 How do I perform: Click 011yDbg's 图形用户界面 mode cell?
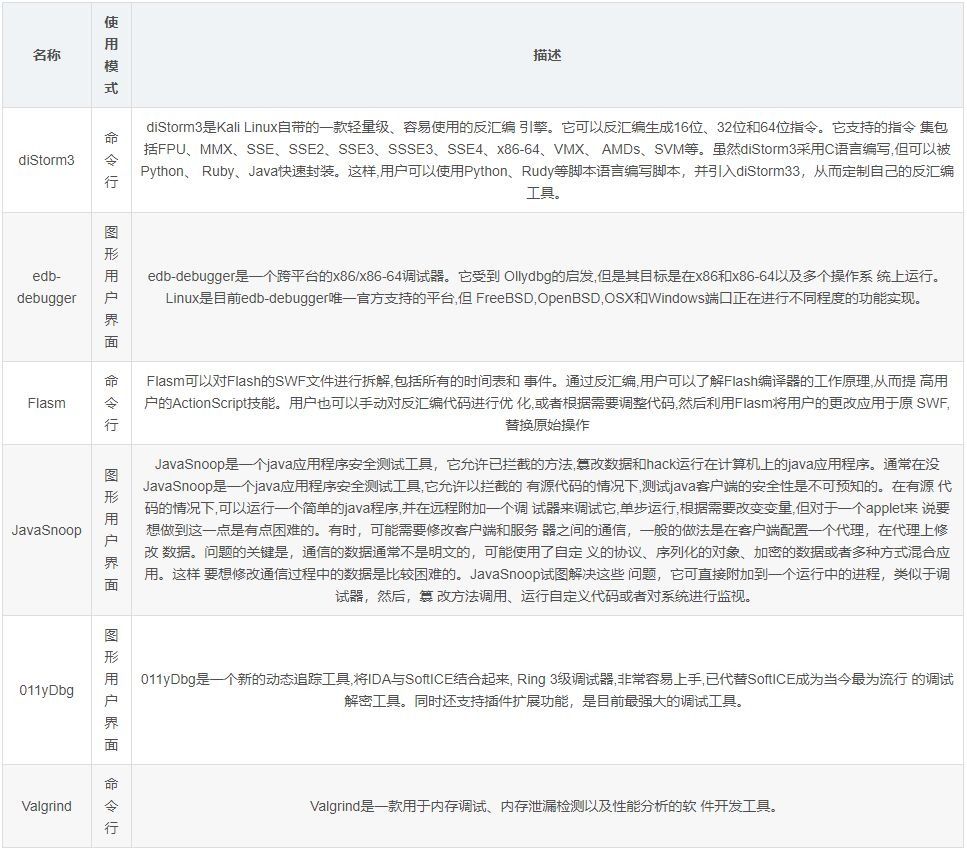pyautogui.click(x=109, y=690)
